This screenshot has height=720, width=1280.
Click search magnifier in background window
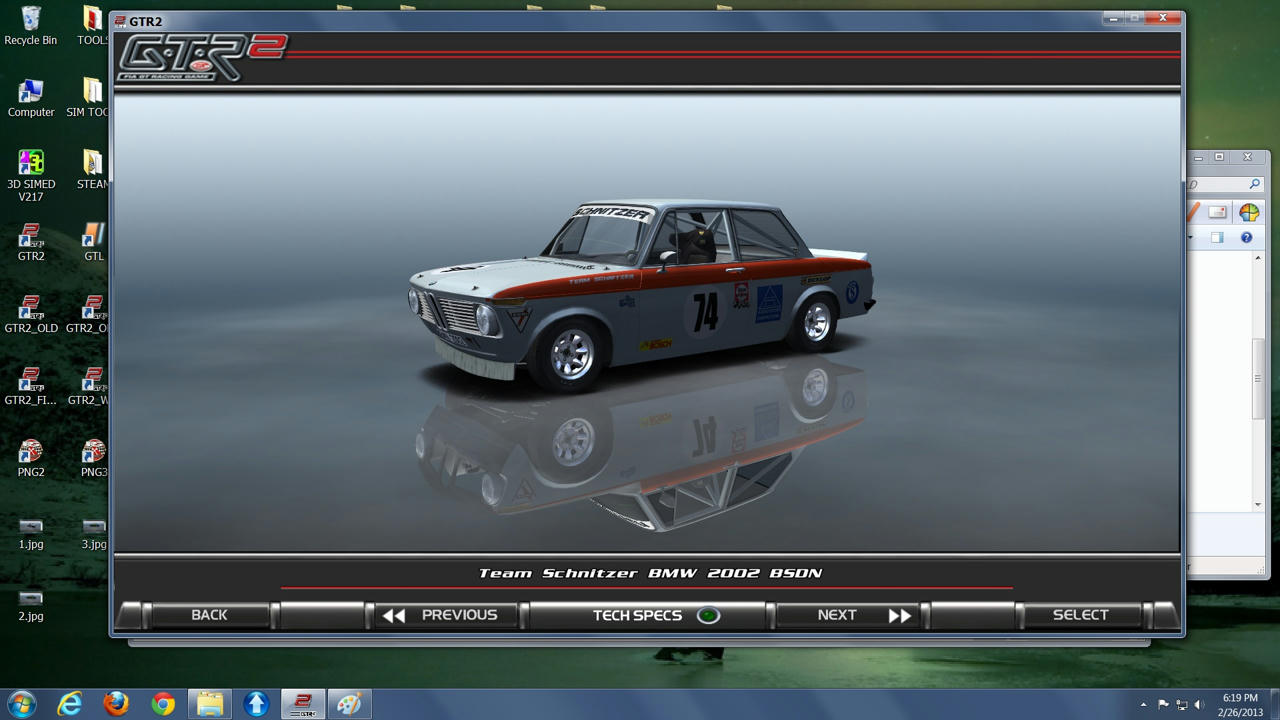pyautogui.click(x=1254, y=184)
